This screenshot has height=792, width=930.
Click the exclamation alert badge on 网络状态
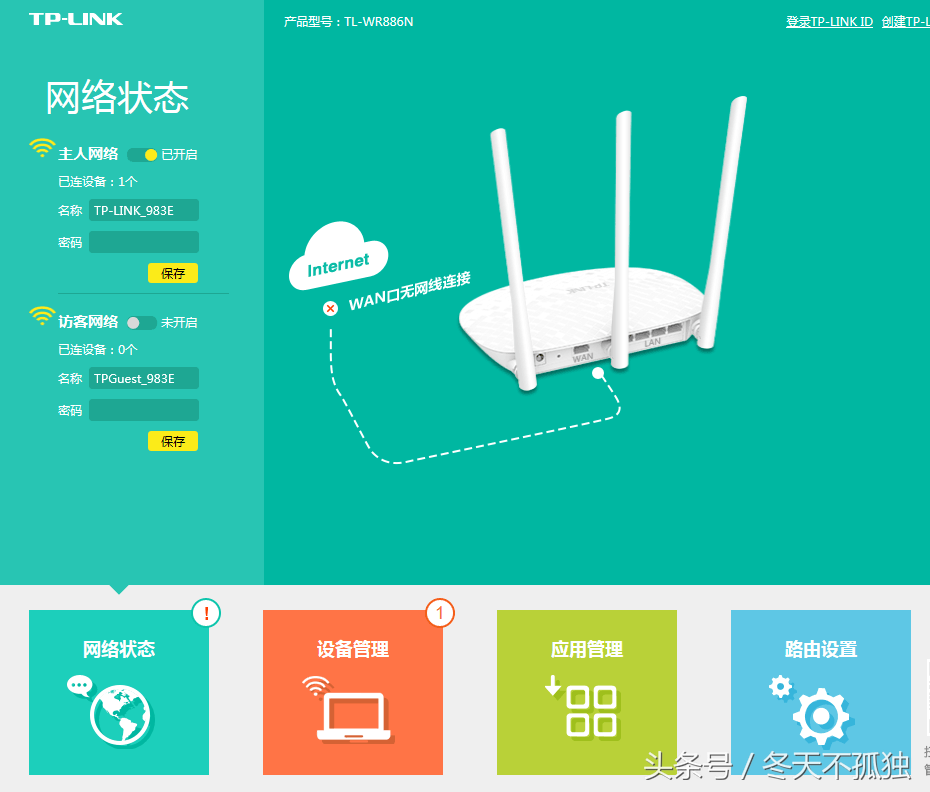coord(206,613)
